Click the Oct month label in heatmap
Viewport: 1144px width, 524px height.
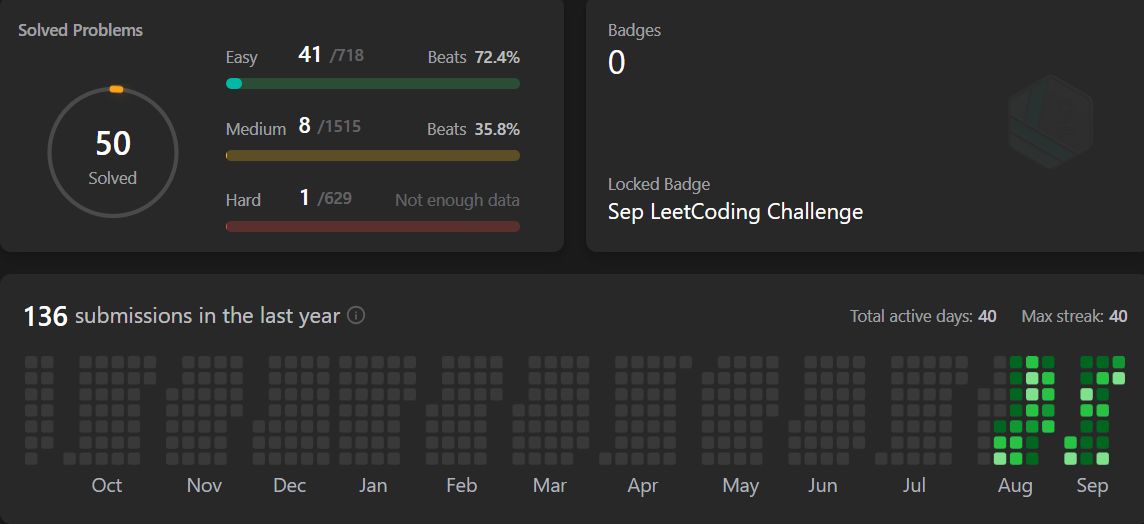click(x=106, y=486)
